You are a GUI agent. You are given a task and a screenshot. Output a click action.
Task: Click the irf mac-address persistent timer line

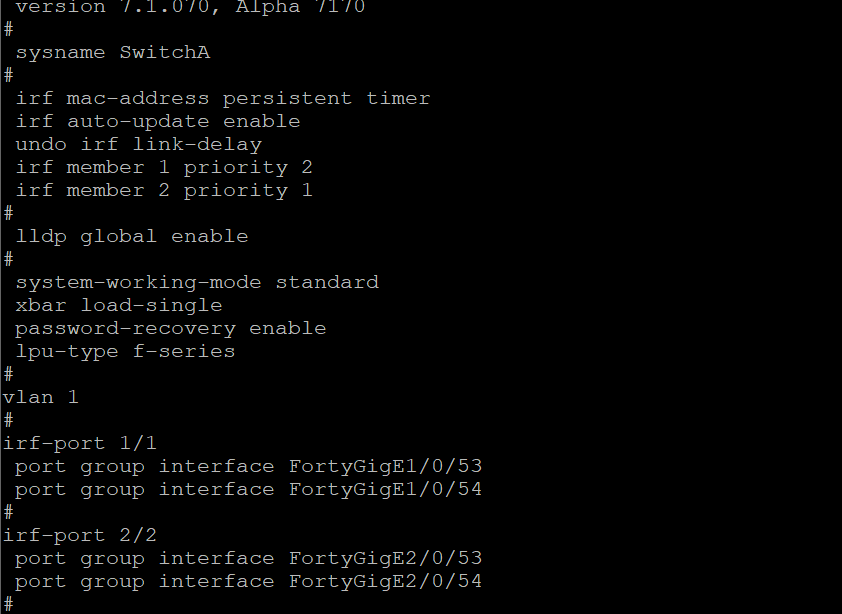point(222,98)
